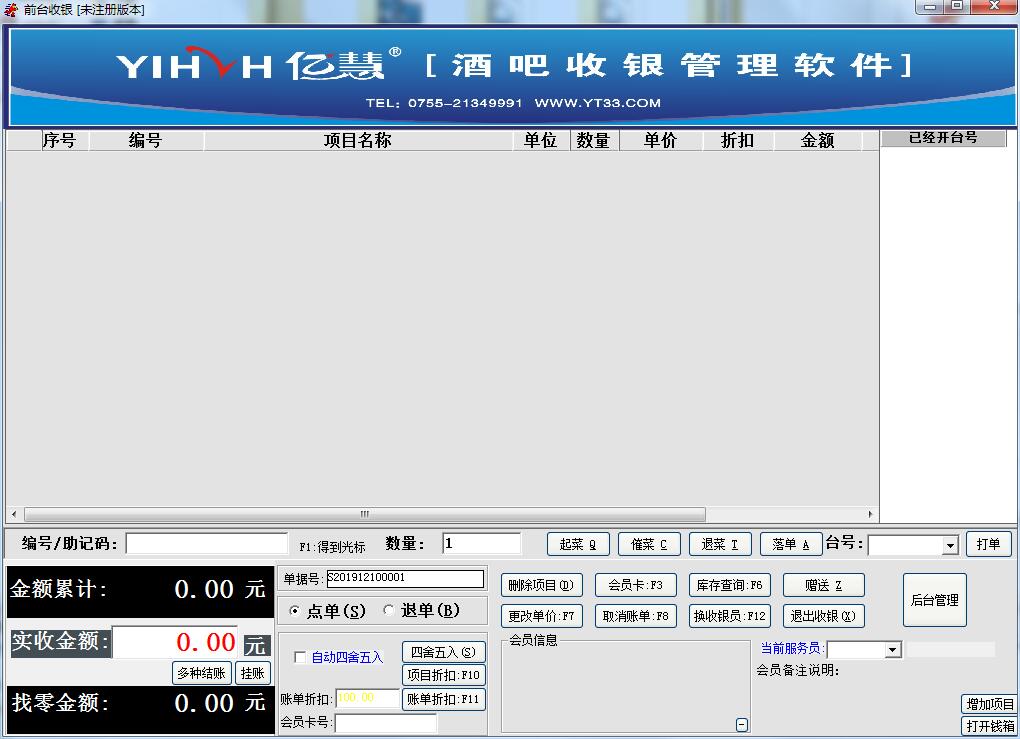Click the 赠送 Z button
The height and width of the screenshot is (739, 1020).
pos(824,585)
